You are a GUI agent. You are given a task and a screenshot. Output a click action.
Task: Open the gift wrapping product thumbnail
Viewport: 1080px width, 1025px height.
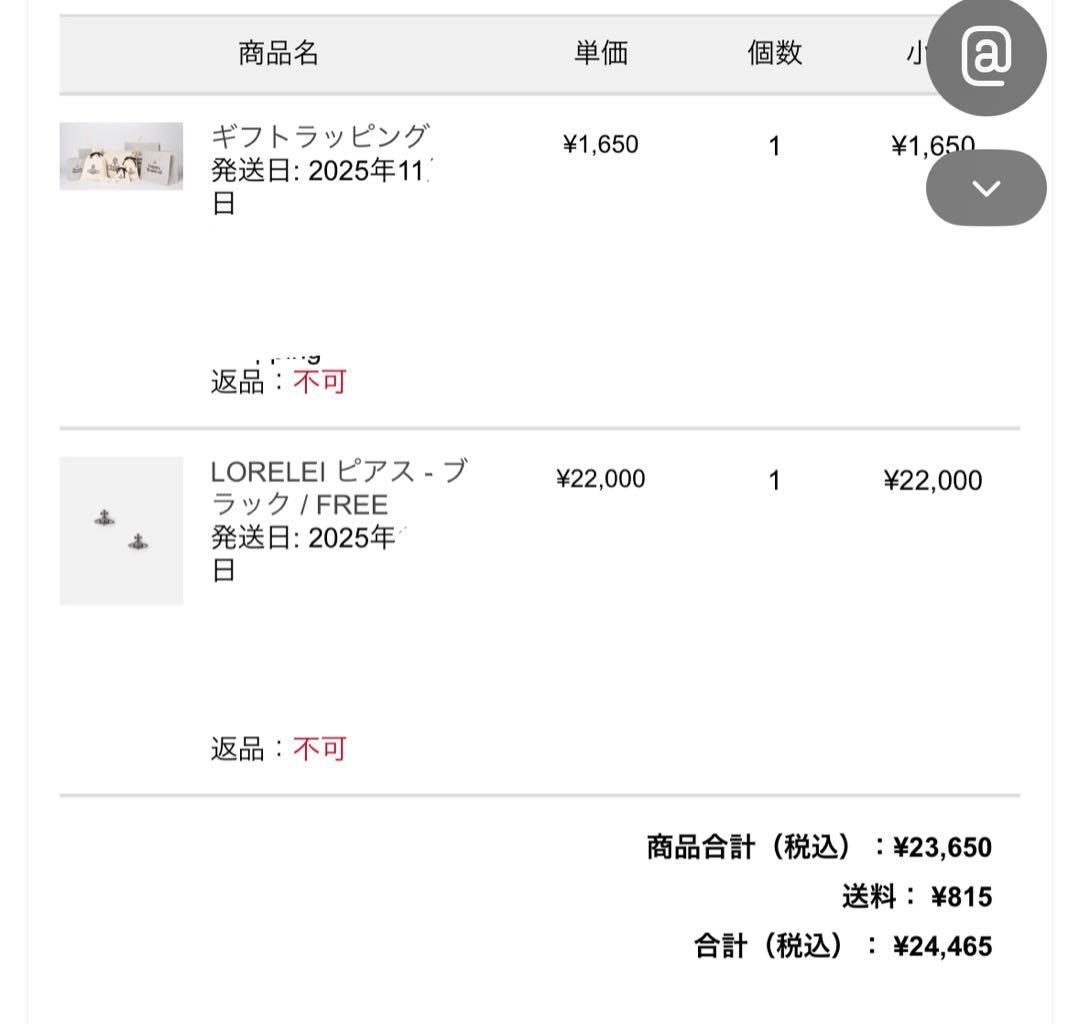(120, 155)
